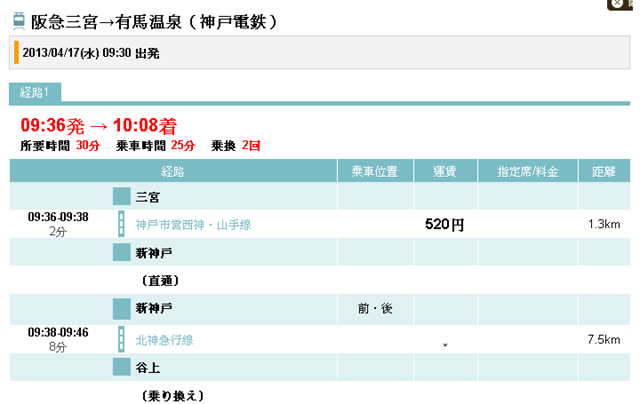Click the 指定席/料金 column header
Image resolution: width=640 pixels, height=404 pixels.
click(528, 171)
